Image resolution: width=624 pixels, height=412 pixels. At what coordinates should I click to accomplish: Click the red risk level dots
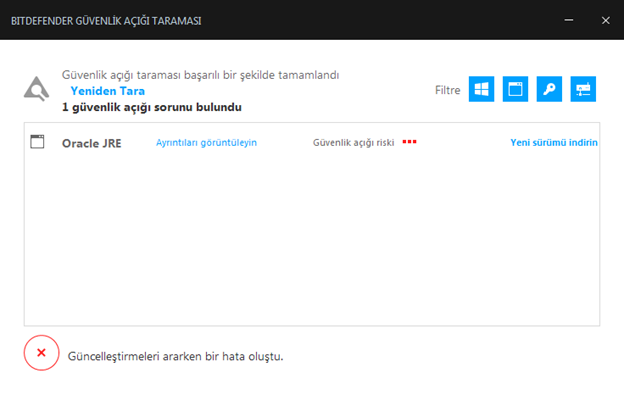click(409, 142)
